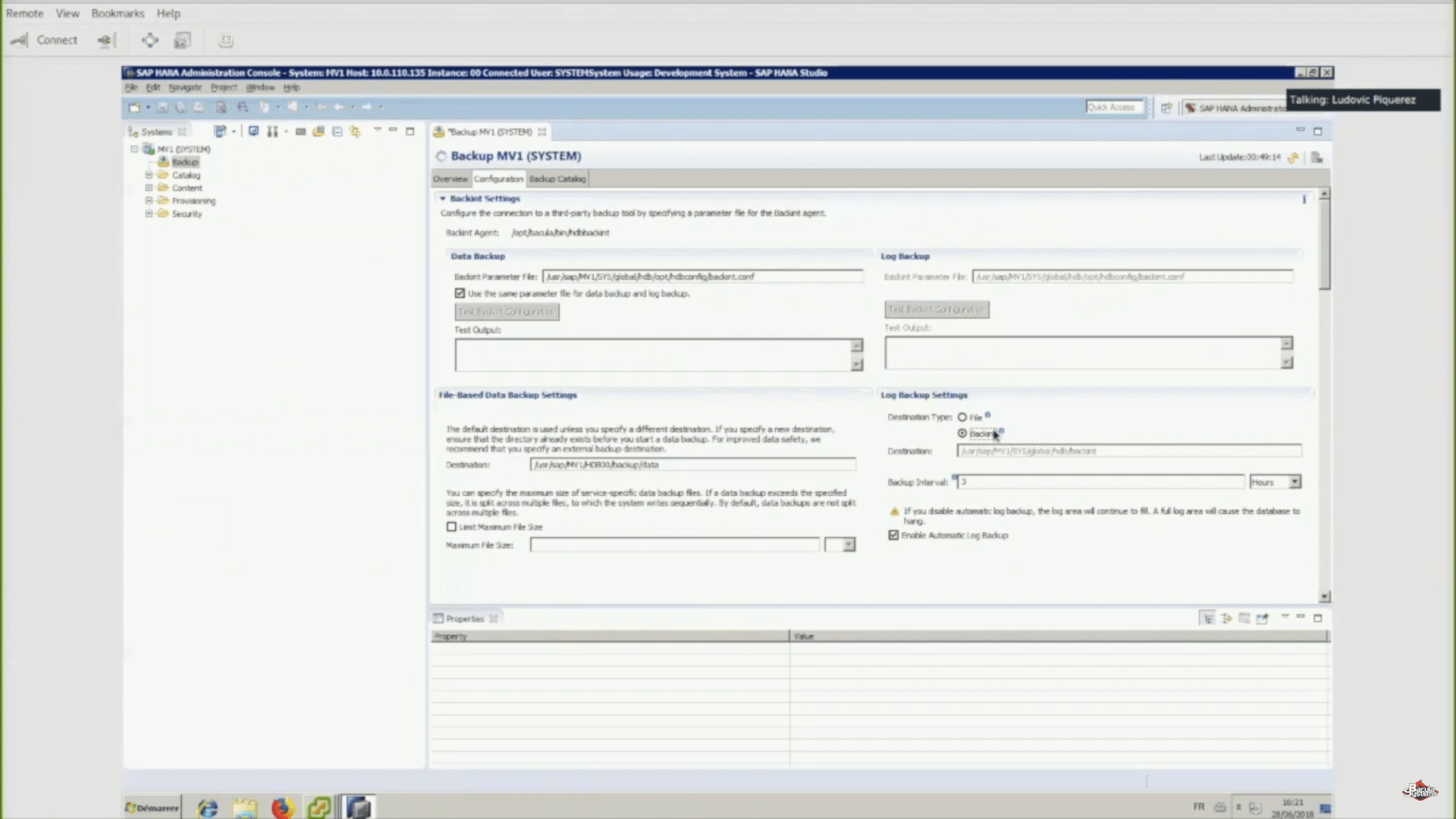Screen dimensions: 1456x819
Task: Open the Window menu in HANA Studio
Action: pos(260,87)
